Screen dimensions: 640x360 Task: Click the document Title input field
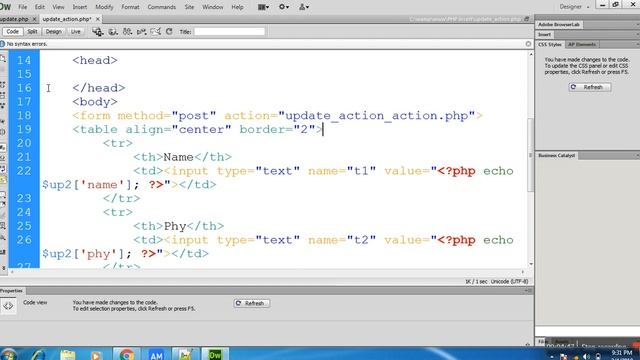click(229, 31)
